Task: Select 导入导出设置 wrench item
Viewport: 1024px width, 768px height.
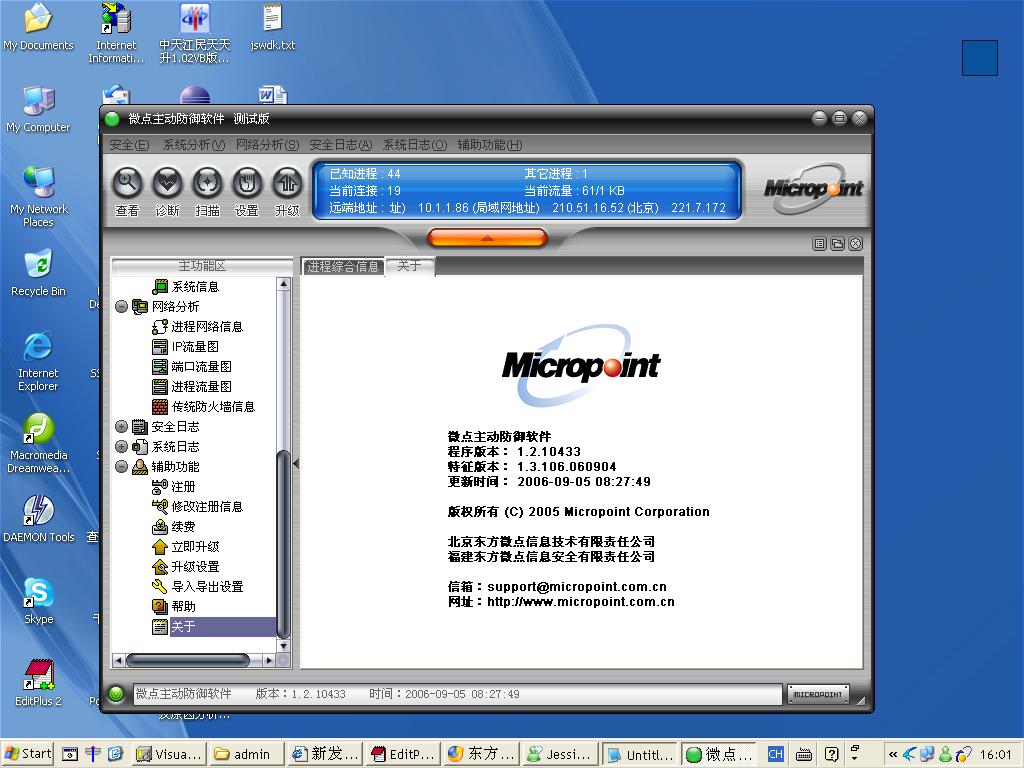Action: click(x=197, y=586)
